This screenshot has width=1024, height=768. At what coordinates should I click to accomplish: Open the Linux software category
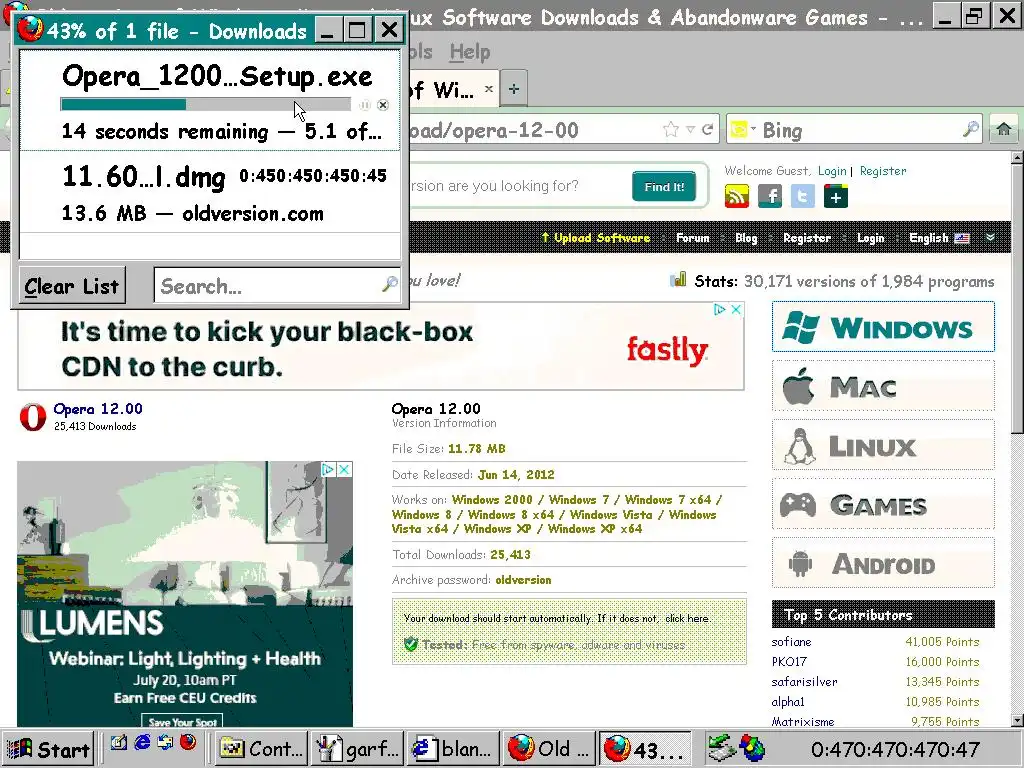(x=883, y=445)
